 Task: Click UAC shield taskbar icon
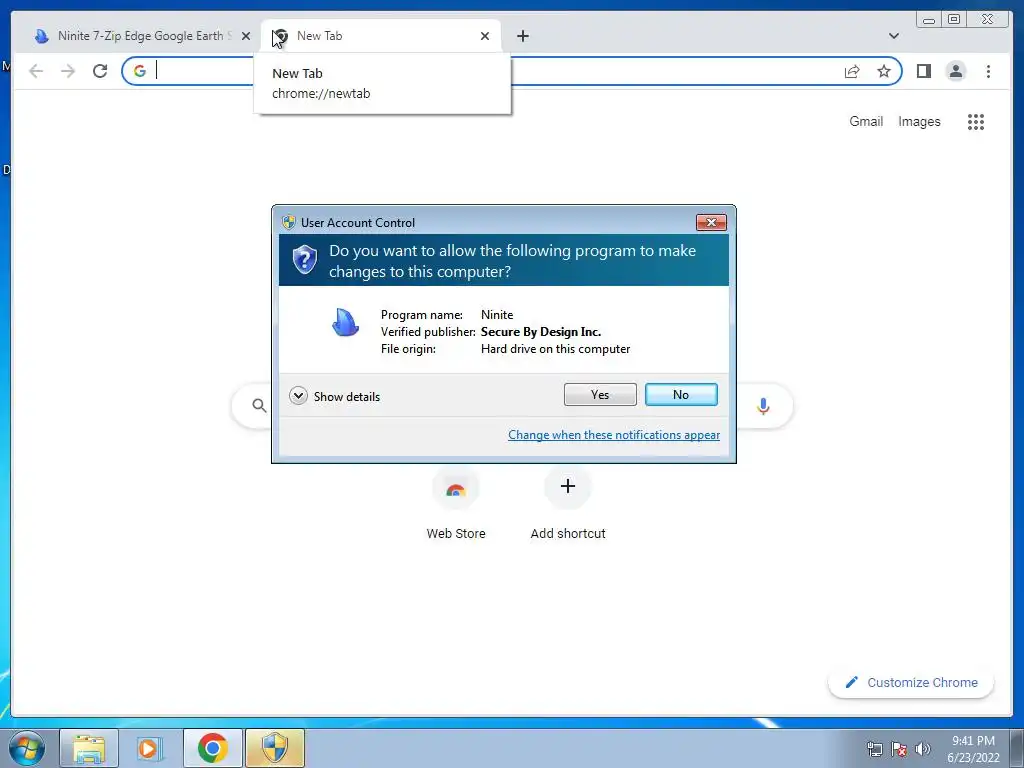click(275, 748)
